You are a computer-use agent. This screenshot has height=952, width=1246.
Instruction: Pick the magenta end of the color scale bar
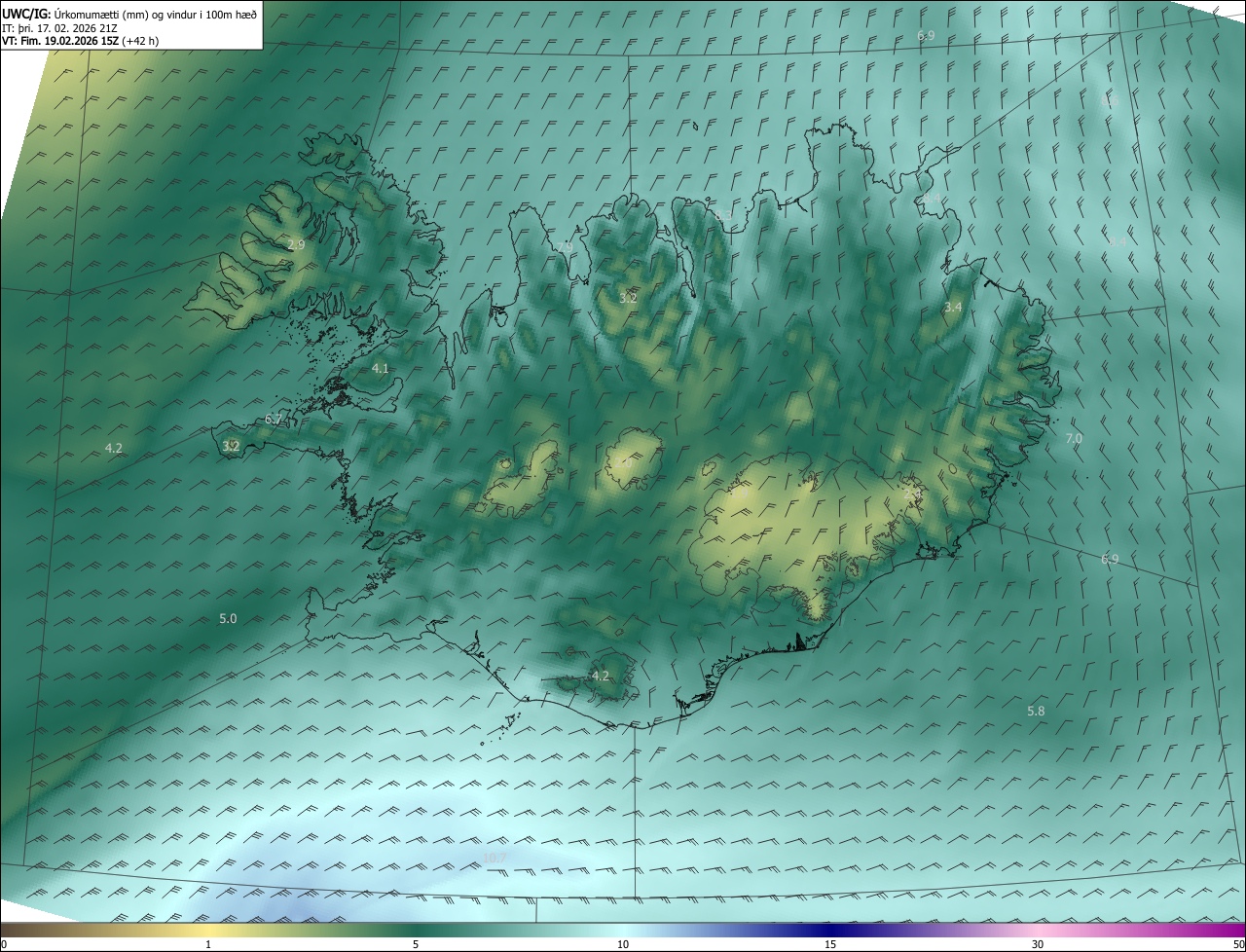(x=1231, y=931)
